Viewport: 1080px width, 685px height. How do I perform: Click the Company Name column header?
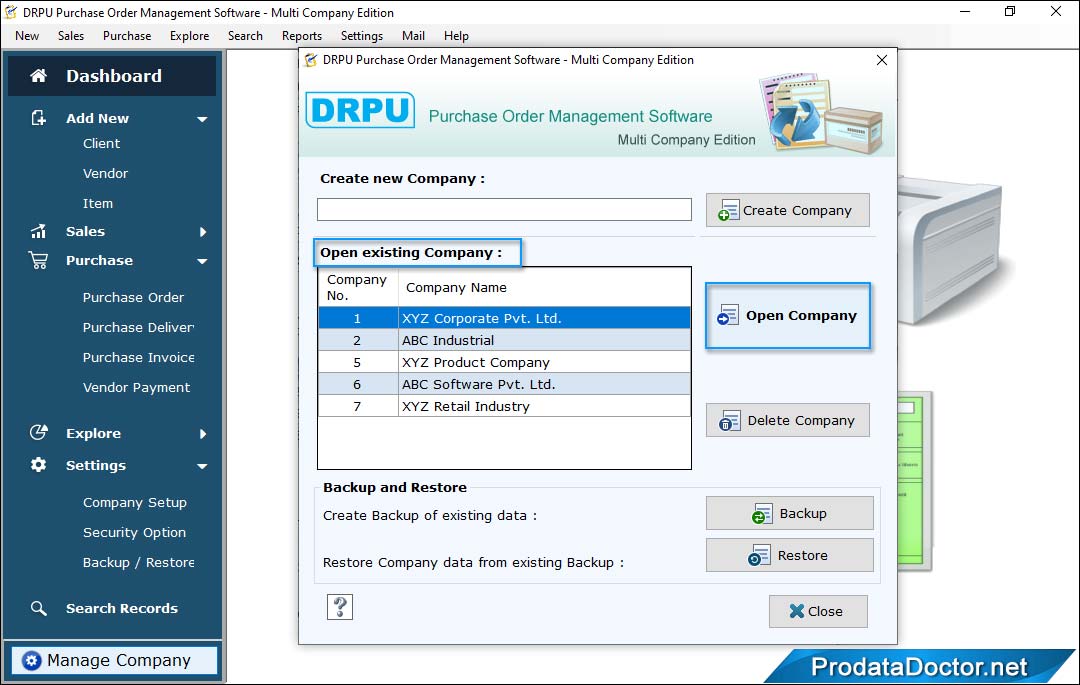544,287
